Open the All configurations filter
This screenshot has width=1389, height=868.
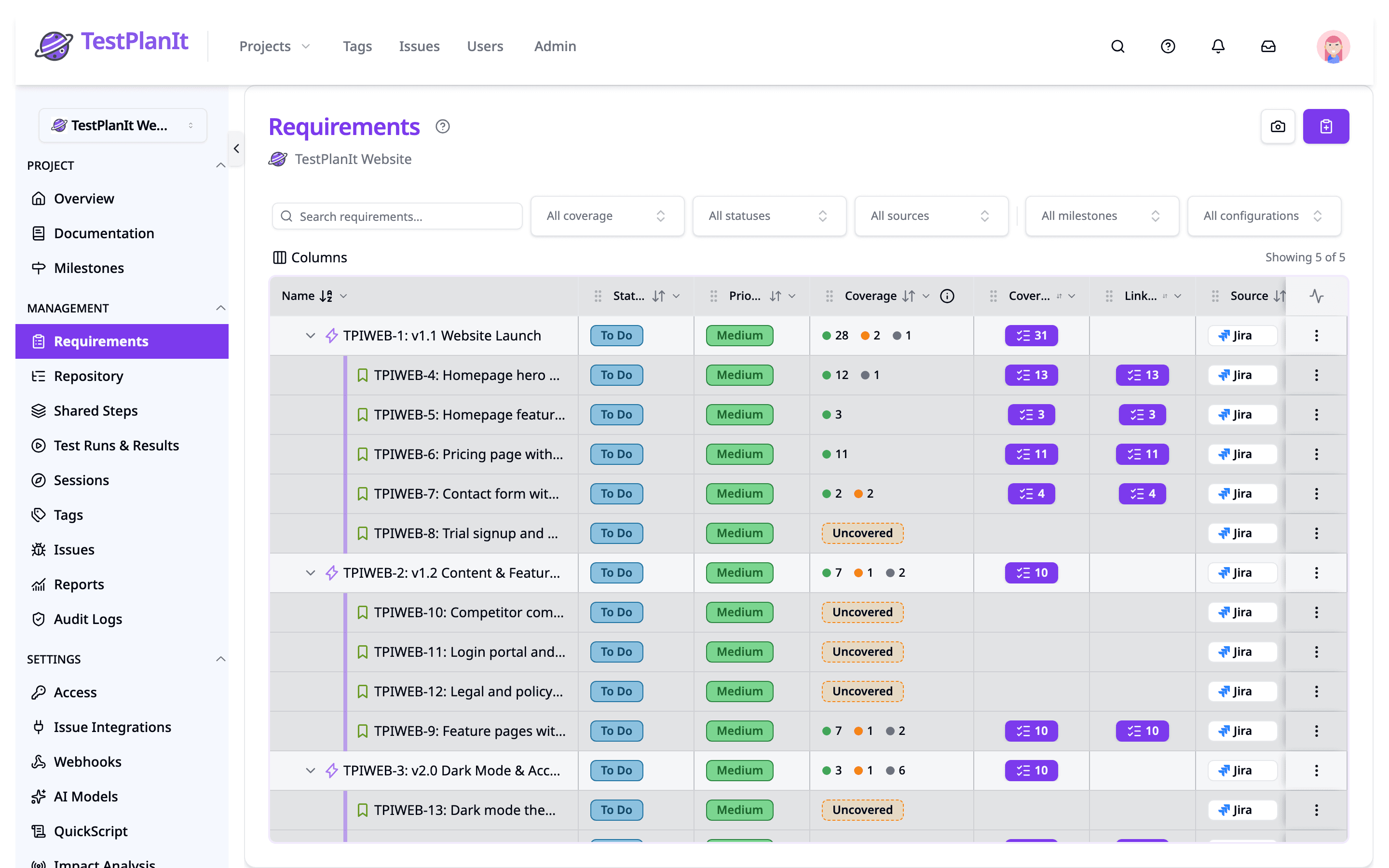pos(1264,216)
